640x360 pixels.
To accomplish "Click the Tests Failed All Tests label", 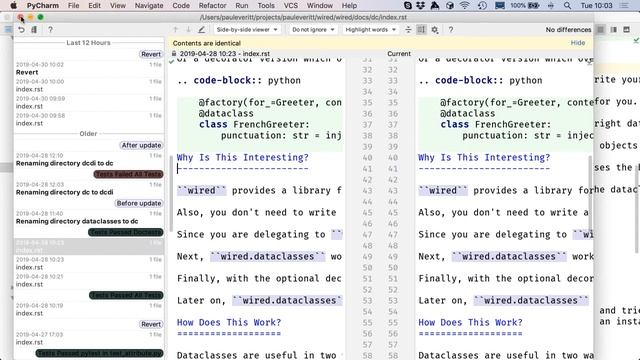I will click(128, 174).
